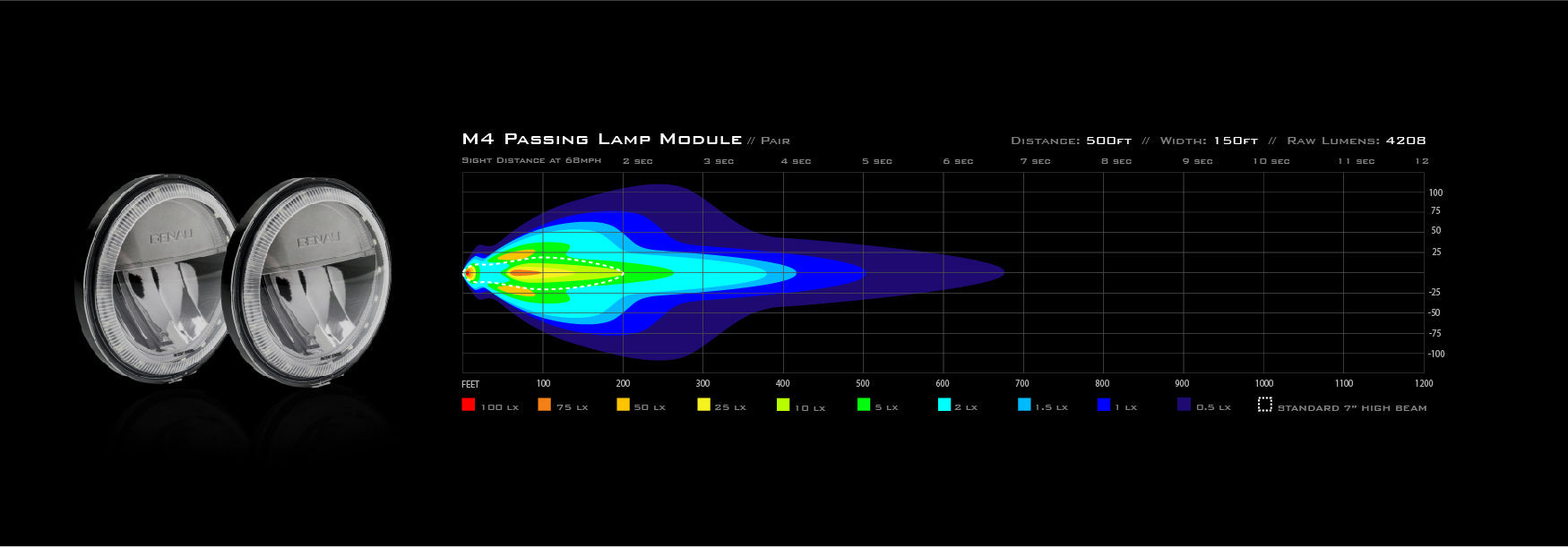Click the 500 feet axis label
This screenshot has height=547, width=1568.
pos(863,383)
